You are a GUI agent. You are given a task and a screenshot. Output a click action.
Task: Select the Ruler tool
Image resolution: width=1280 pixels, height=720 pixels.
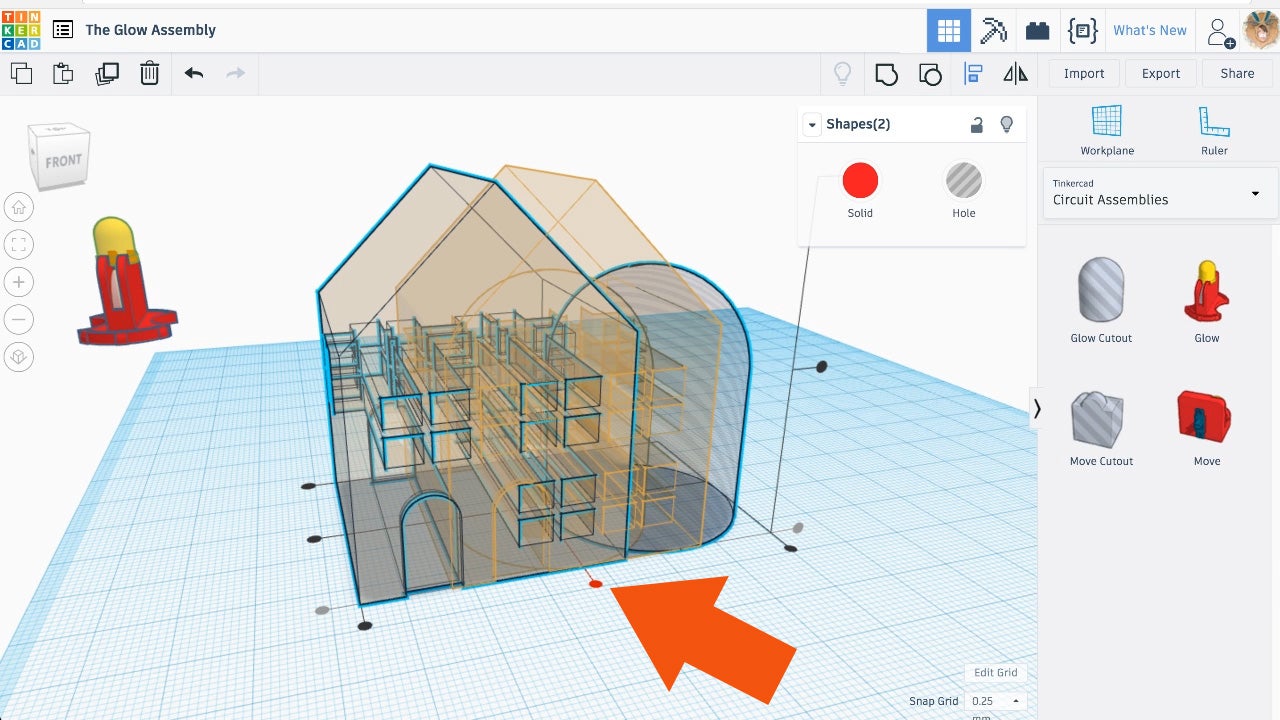(x=1214, y=130)
